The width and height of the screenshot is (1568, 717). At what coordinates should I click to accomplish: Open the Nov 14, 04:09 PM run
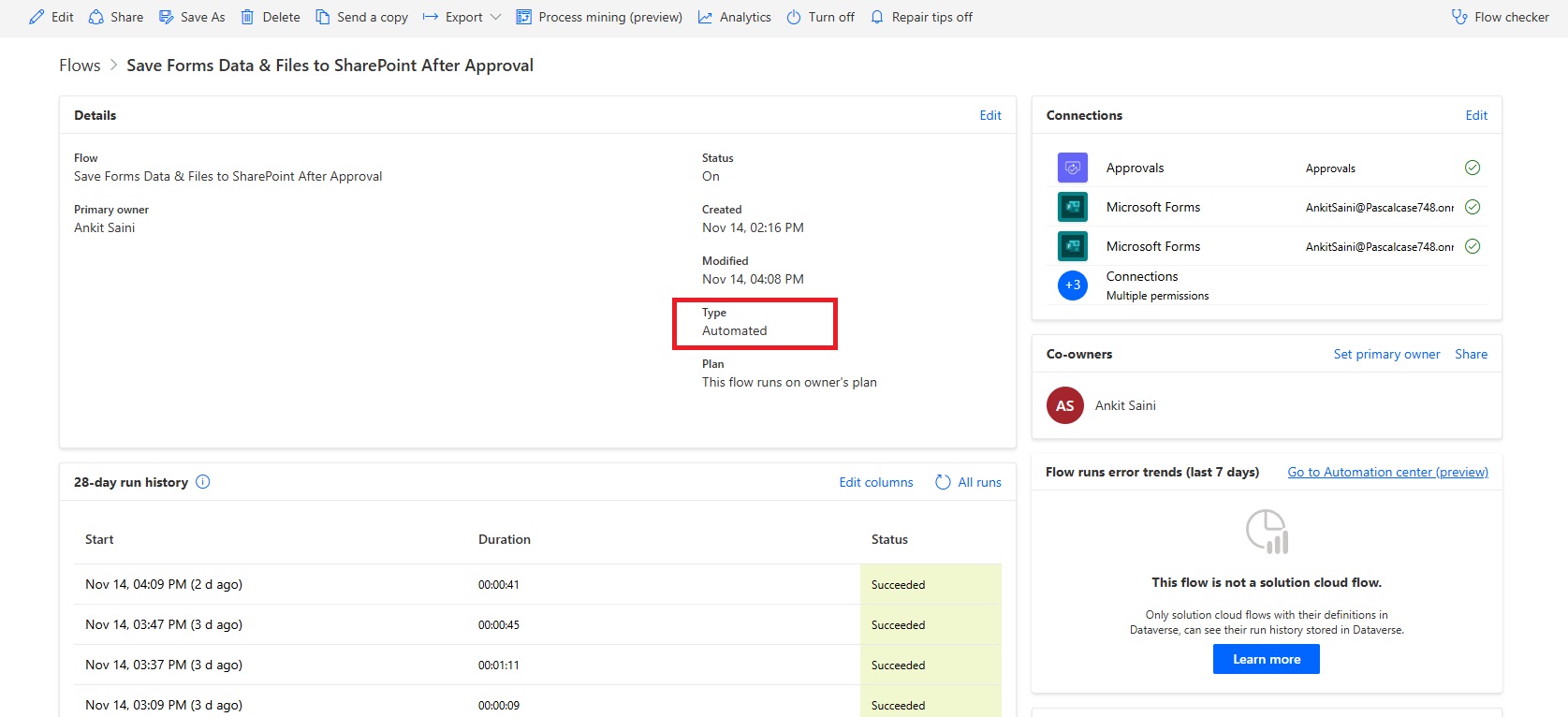pyautogui.click(x=164, y=584)
